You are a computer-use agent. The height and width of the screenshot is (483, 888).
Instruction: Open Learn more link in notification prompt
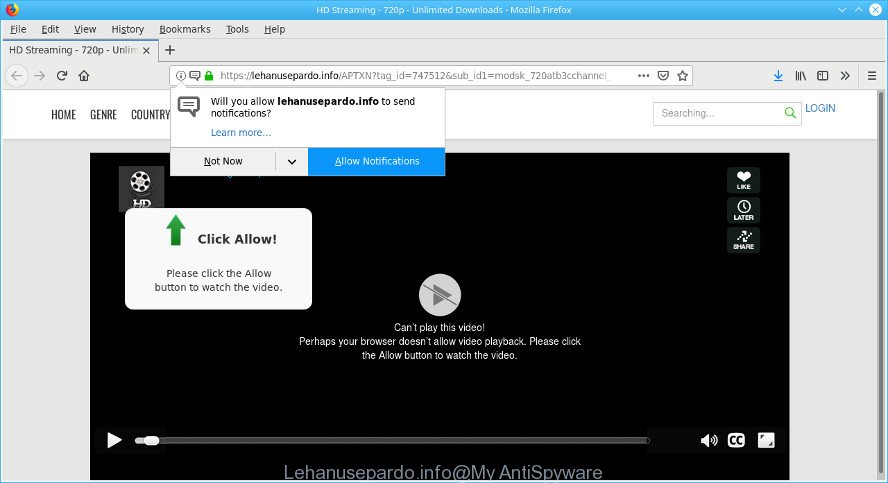click(x=241, y=132)
